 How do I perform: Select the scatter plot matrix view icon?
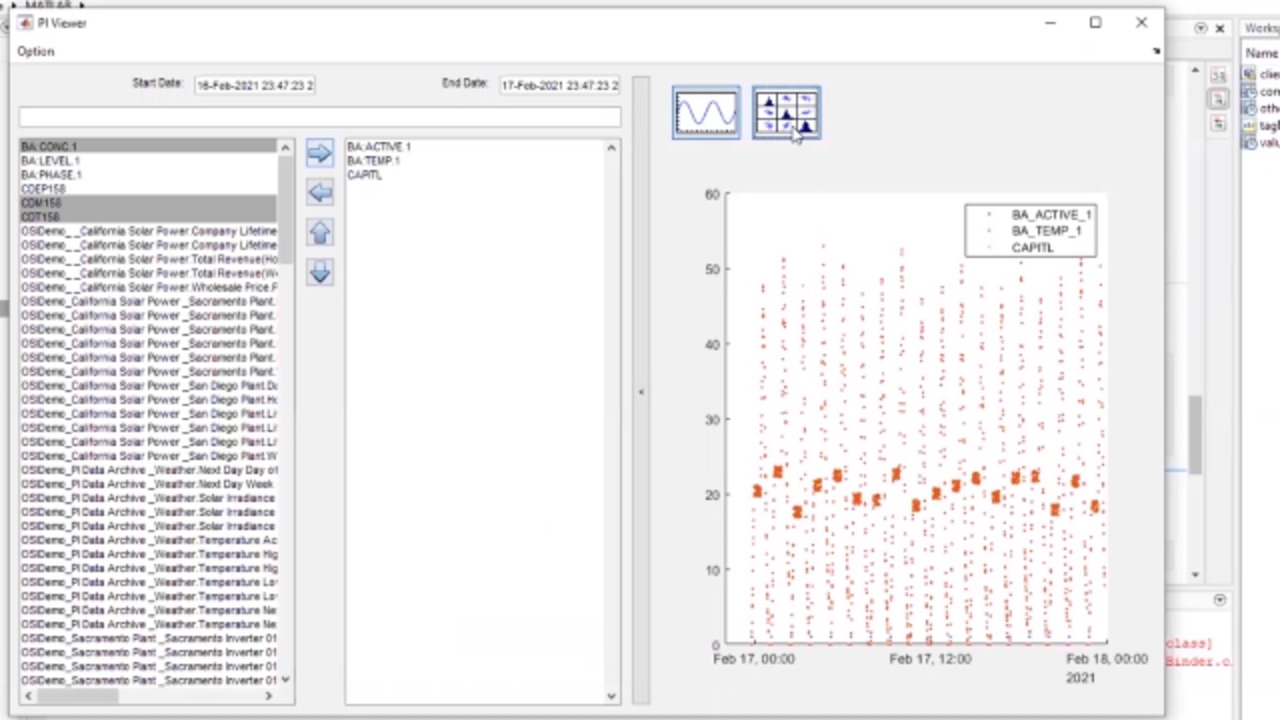(786, 111)
